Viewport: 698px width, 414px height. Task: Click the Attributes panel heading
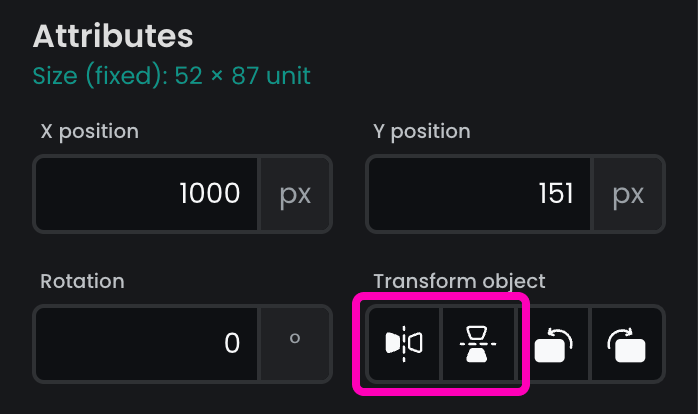coord(113,36)
